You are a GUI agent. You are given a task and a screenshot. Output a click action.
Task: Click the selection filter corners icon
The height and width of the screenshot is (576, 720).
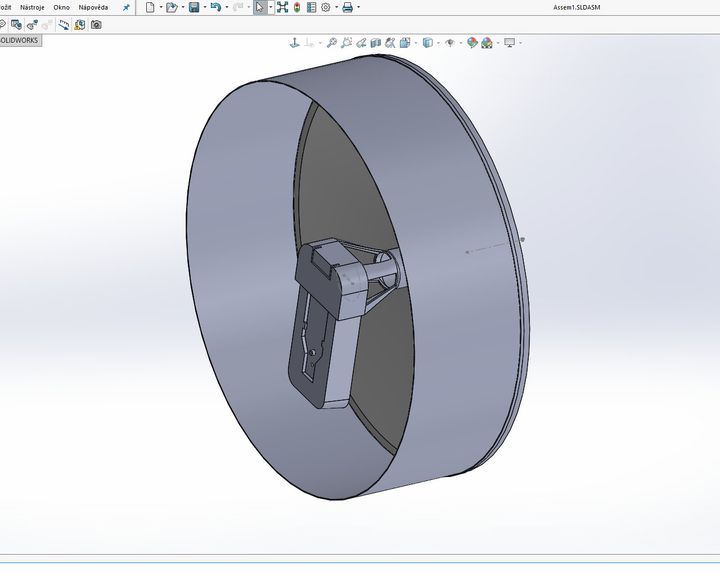click(282, 7)
